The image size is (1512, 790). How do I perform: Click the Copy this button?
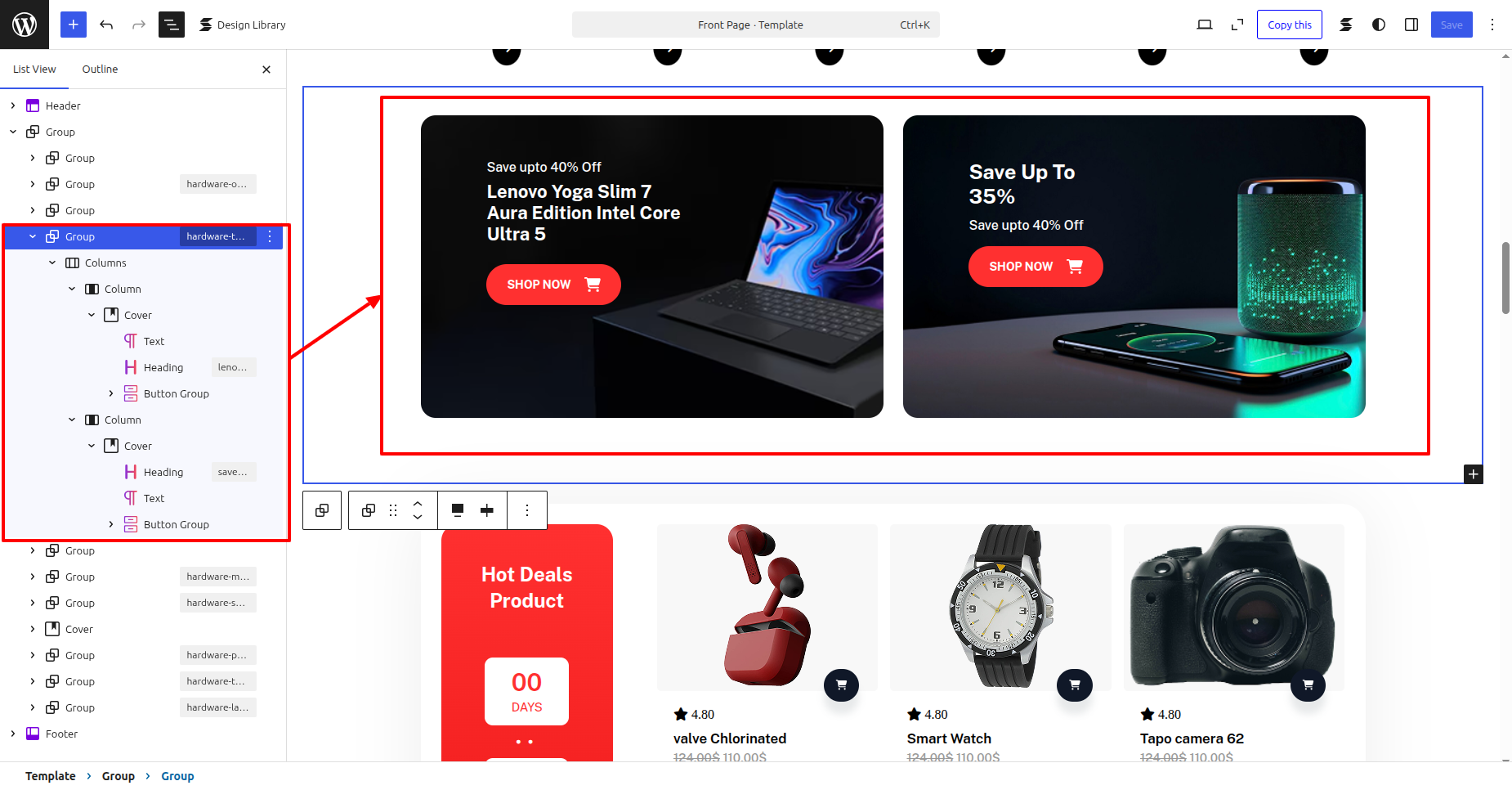[x=1290, y=25]
